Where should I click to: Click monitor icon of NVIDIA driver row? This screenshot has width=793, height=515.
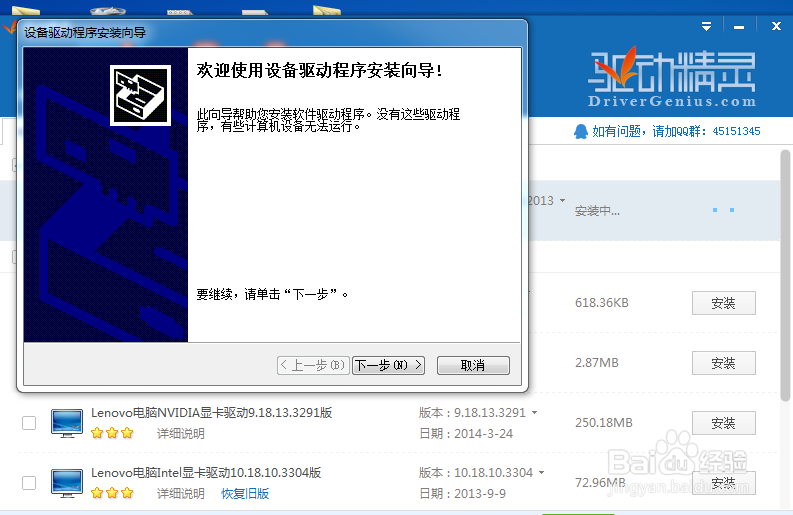coord(67,423)
